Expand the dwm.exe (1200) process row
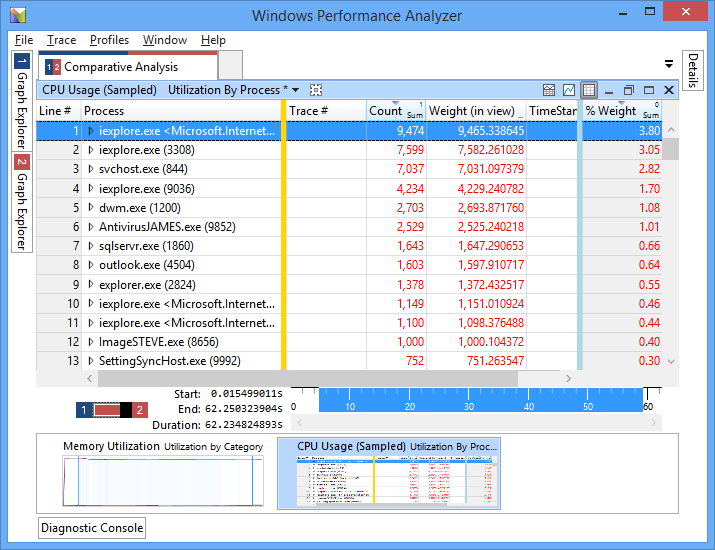This screenshot has height=550, width=715. pyautogui.click(x=91, y=208)
